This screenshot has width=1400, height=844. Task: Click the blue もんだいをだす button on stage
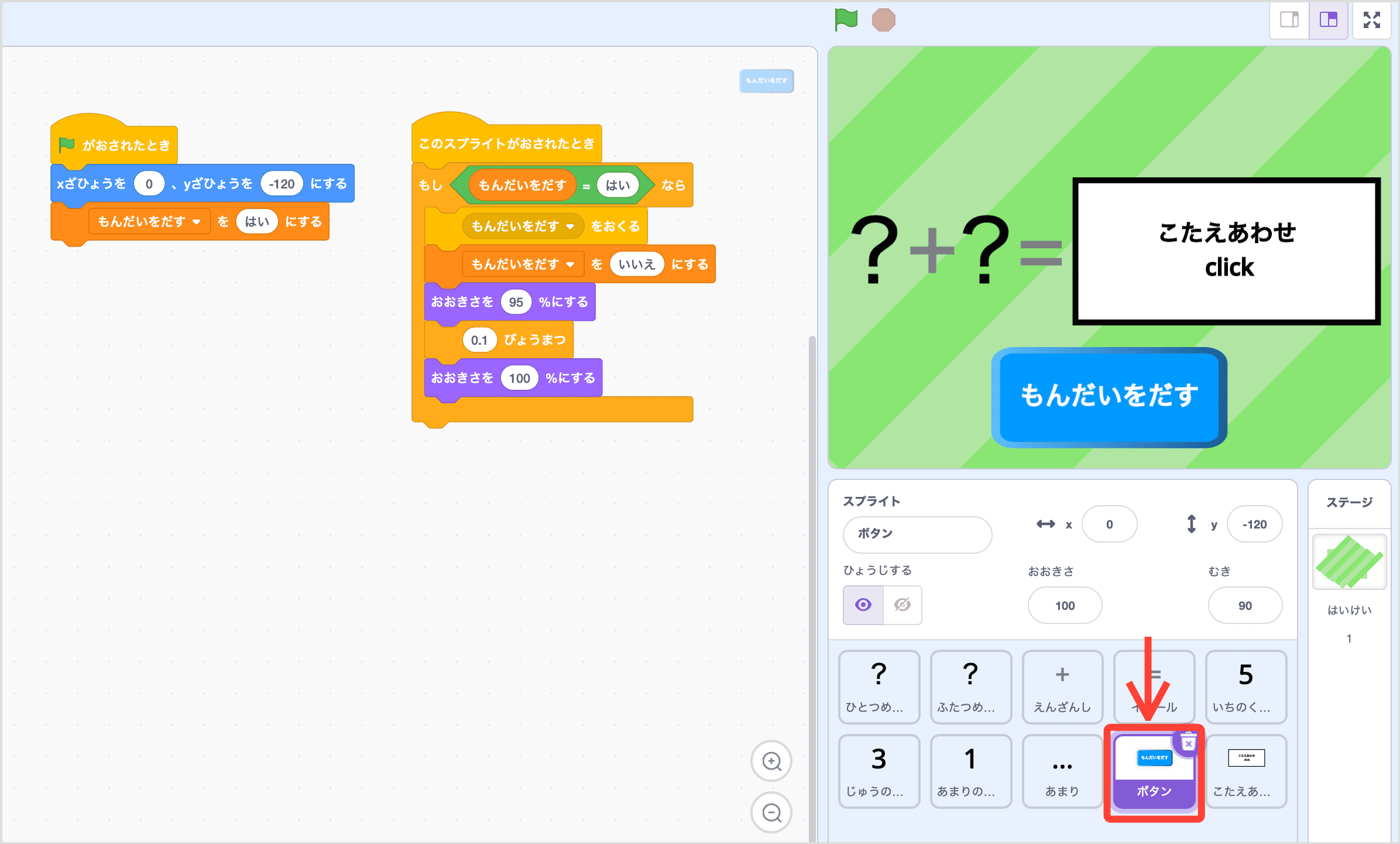[1109, 397]
